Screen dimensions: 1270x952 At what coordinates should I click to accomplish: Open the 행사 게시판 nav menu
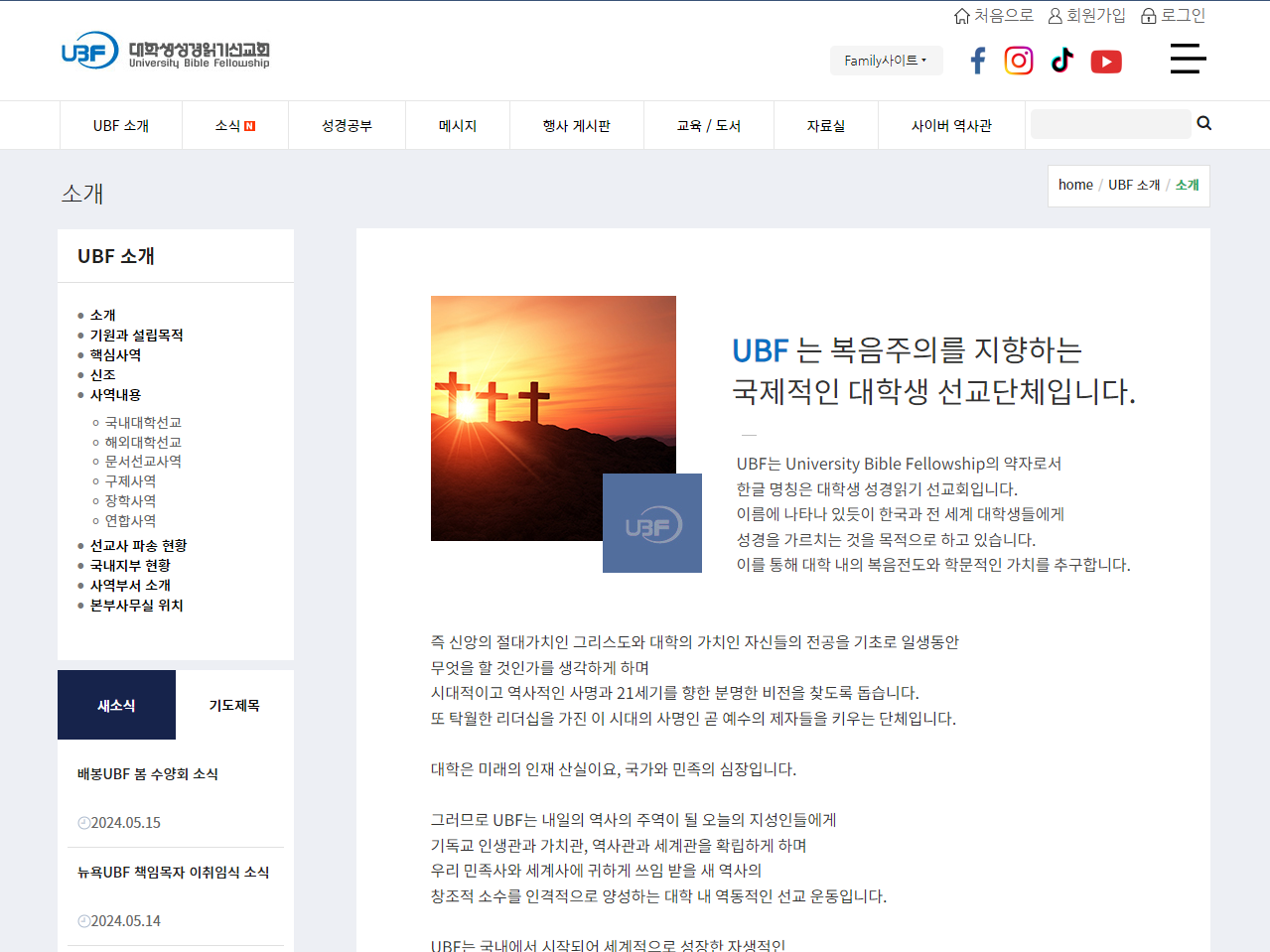tap(577, 126)
